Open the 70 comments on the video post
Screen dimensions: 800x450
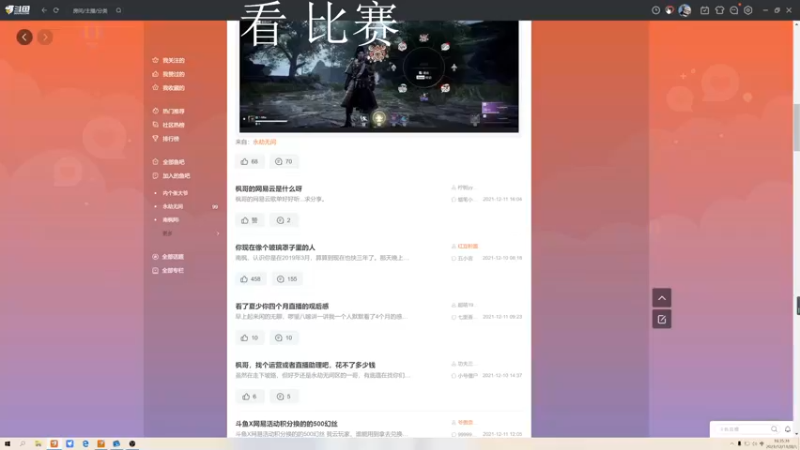point(284,162)
